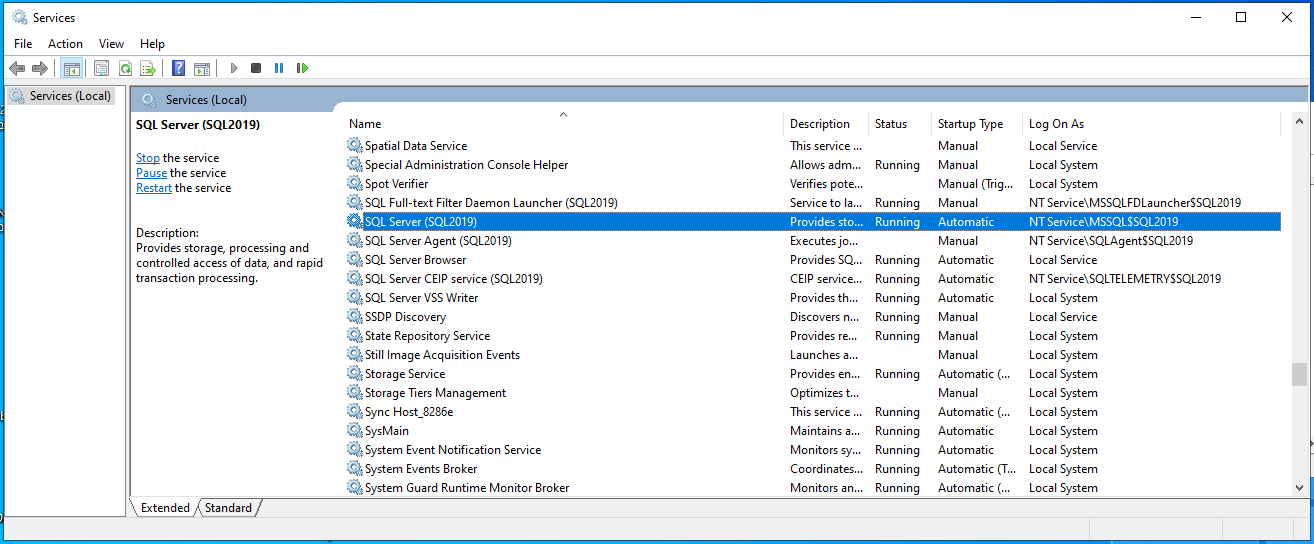Click gear icon of SQL Server CEIP service
Image resolution: width=1314 pixels, height=544 pixels.
[x=354, y=279]
